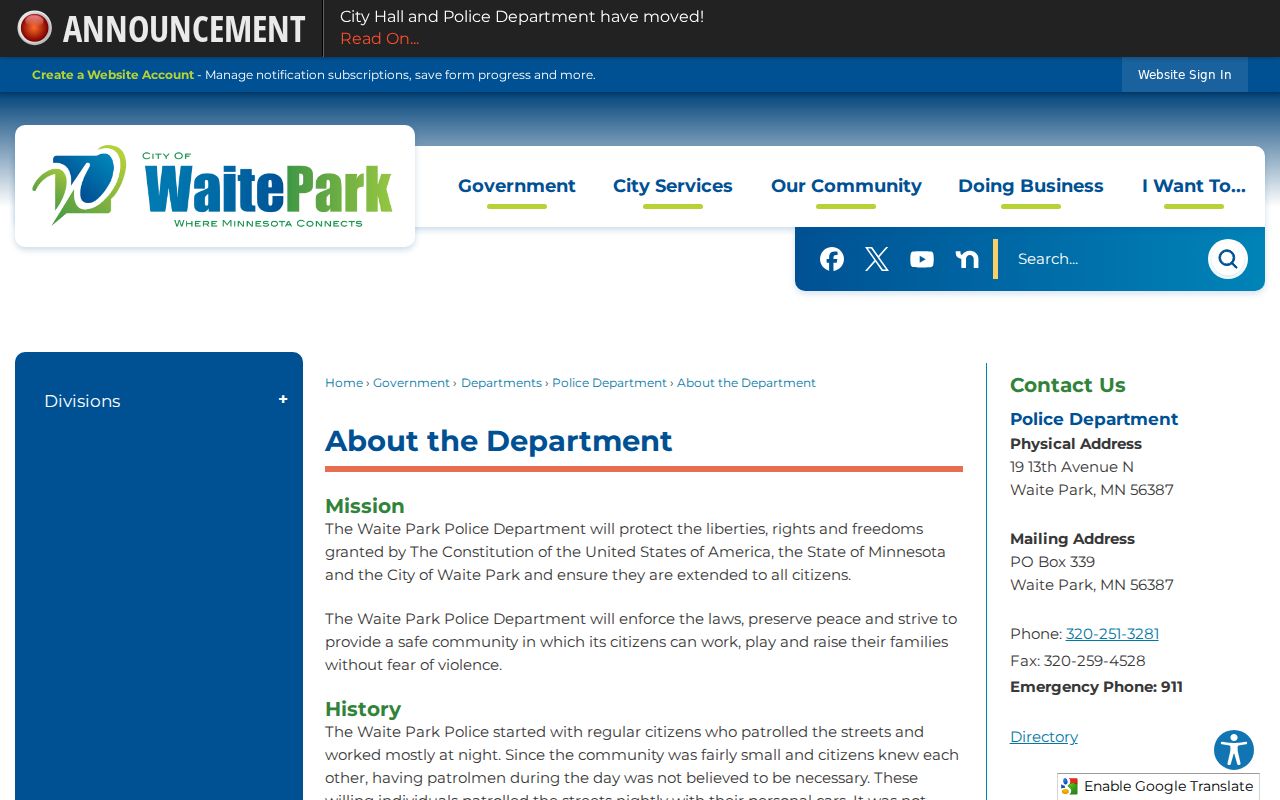The height and width of the screenshot is (800, 1280).
Task: Click the 'Emergency Phone: 911' text
Action: [1096, 687]
